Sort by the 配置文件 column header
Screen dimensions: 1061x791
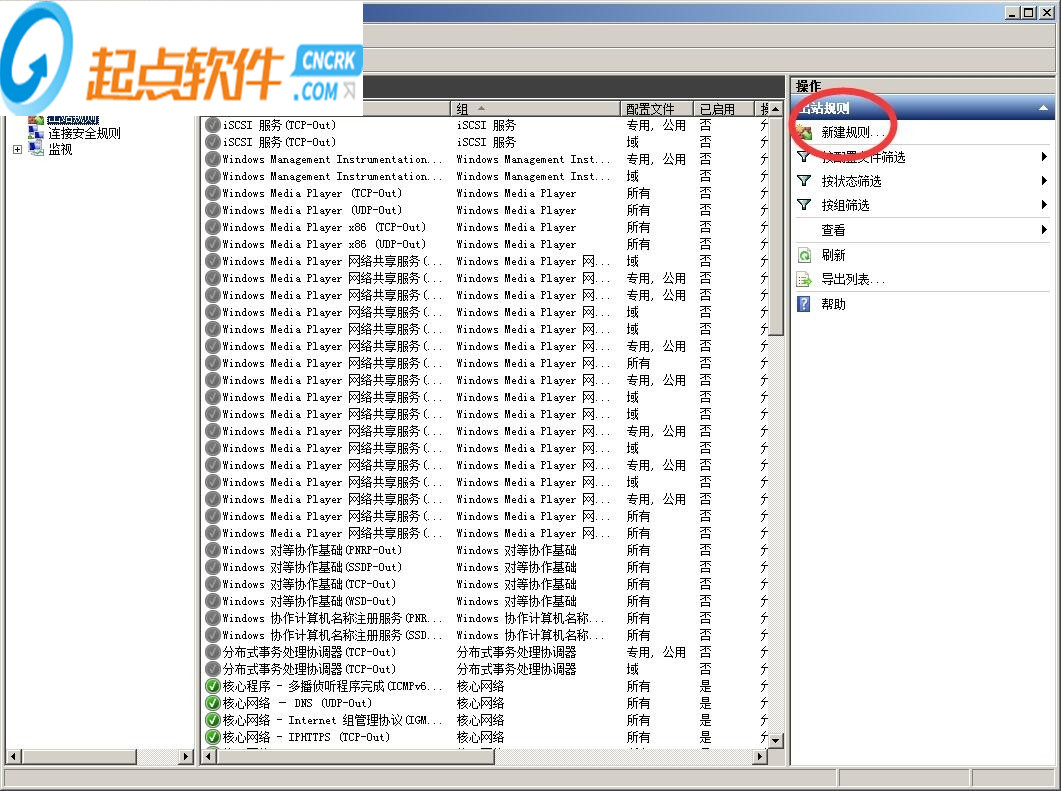(x=657, y=108)
